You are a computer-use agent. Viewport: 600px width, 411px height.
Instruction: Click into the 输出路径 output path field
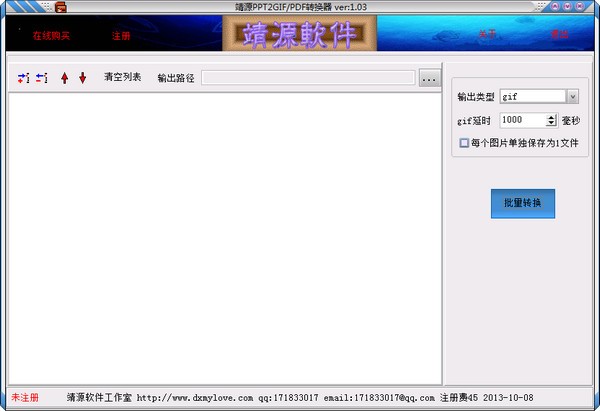(308, 78)
